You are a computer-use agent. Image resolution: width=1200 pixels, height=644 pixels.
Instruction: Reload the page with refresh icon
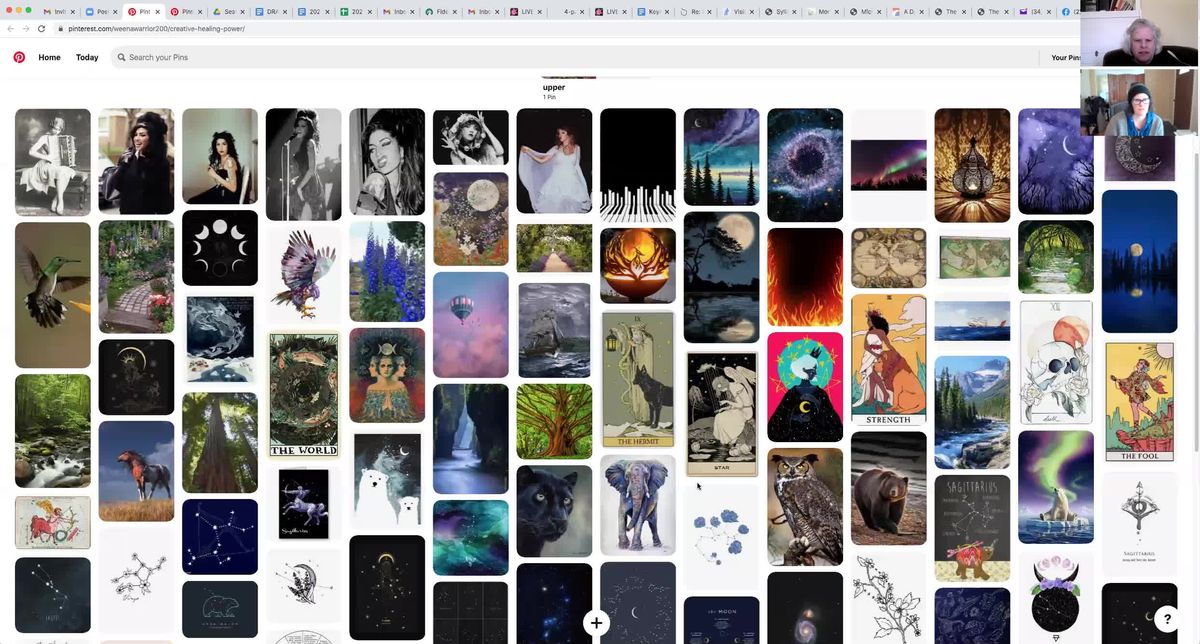(x=42, y=28)
